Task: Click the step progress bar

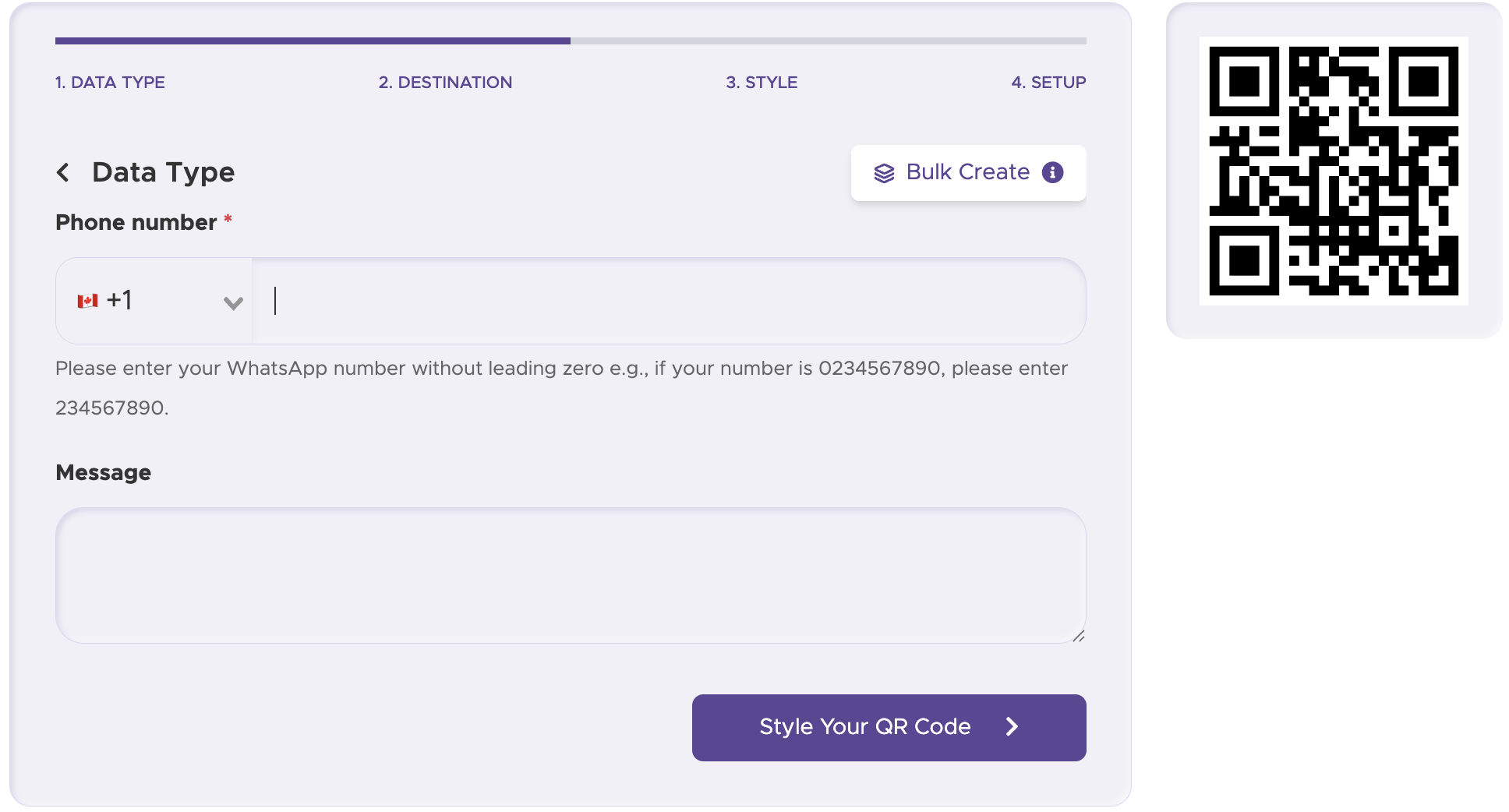Action: pos(571,41)
